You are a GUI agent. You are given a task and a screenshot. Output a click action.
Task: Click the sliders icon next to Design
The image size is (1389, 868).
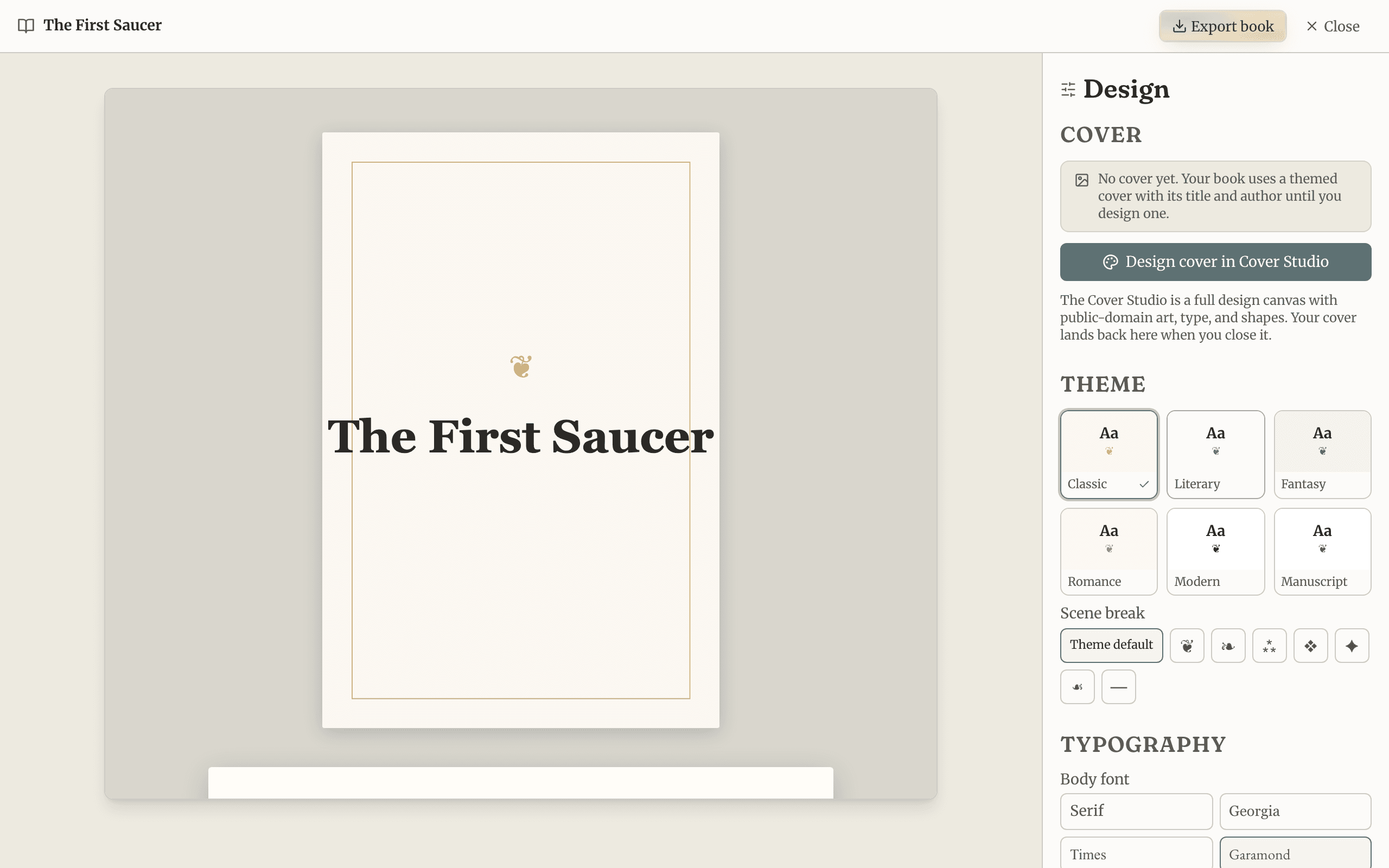(1068, 90)
